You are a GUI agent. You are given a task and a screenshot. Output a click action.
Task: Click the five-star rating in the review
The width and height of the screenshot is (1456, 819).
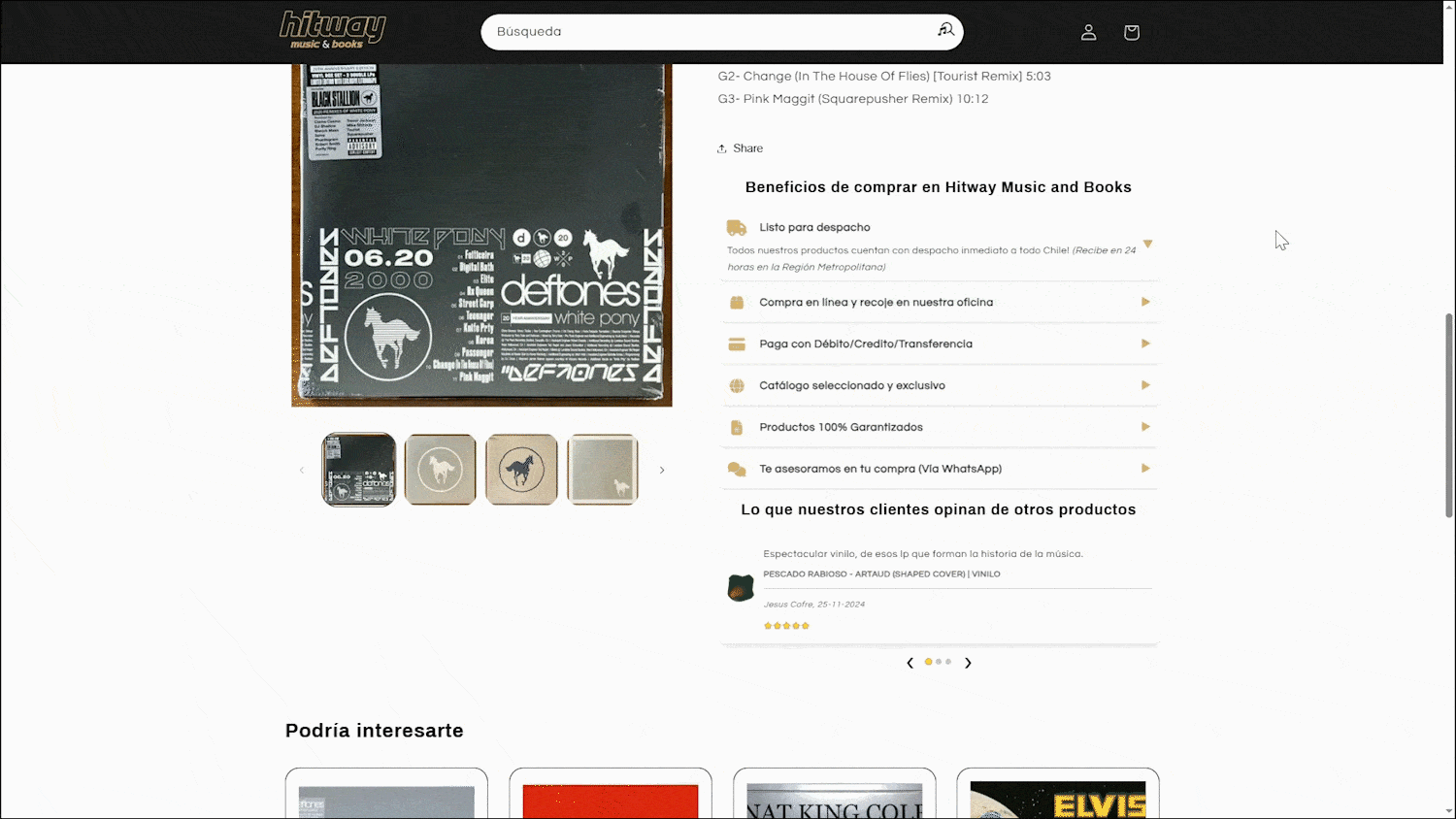click(786, 626)
